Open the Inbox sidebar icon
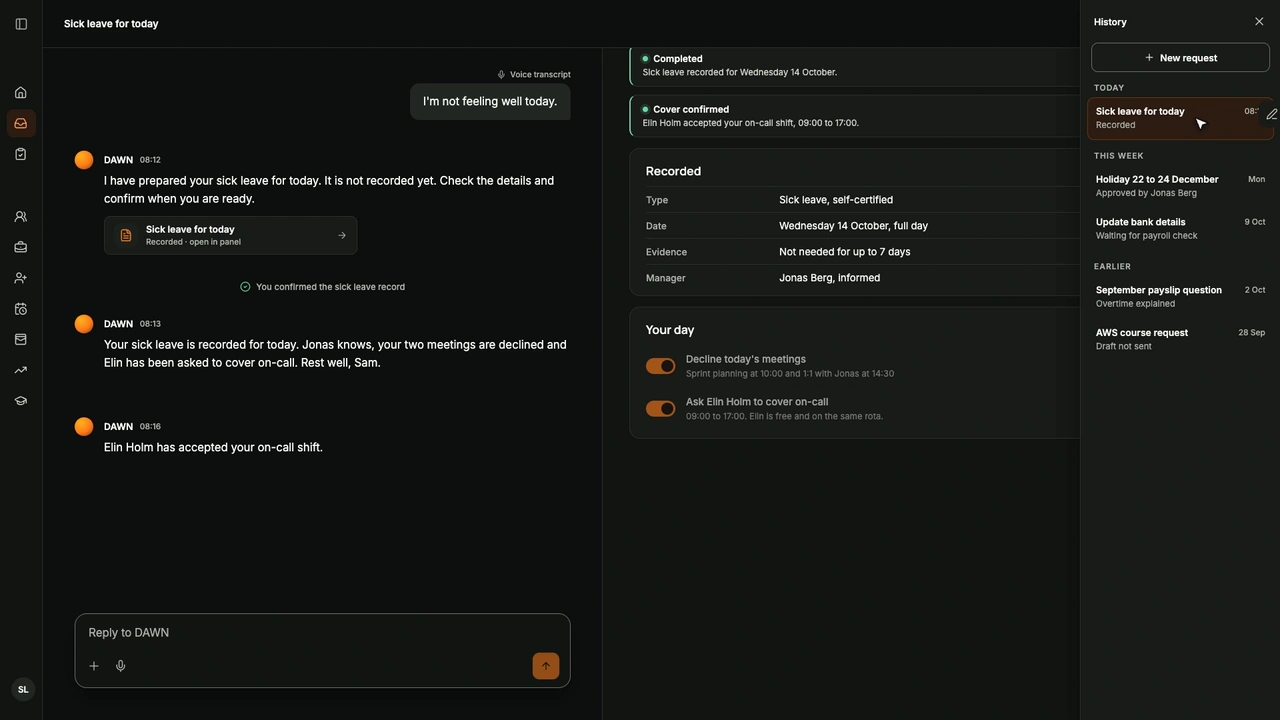The width and height of the screenshot is (1280, 720). click(x=21, y=123)
